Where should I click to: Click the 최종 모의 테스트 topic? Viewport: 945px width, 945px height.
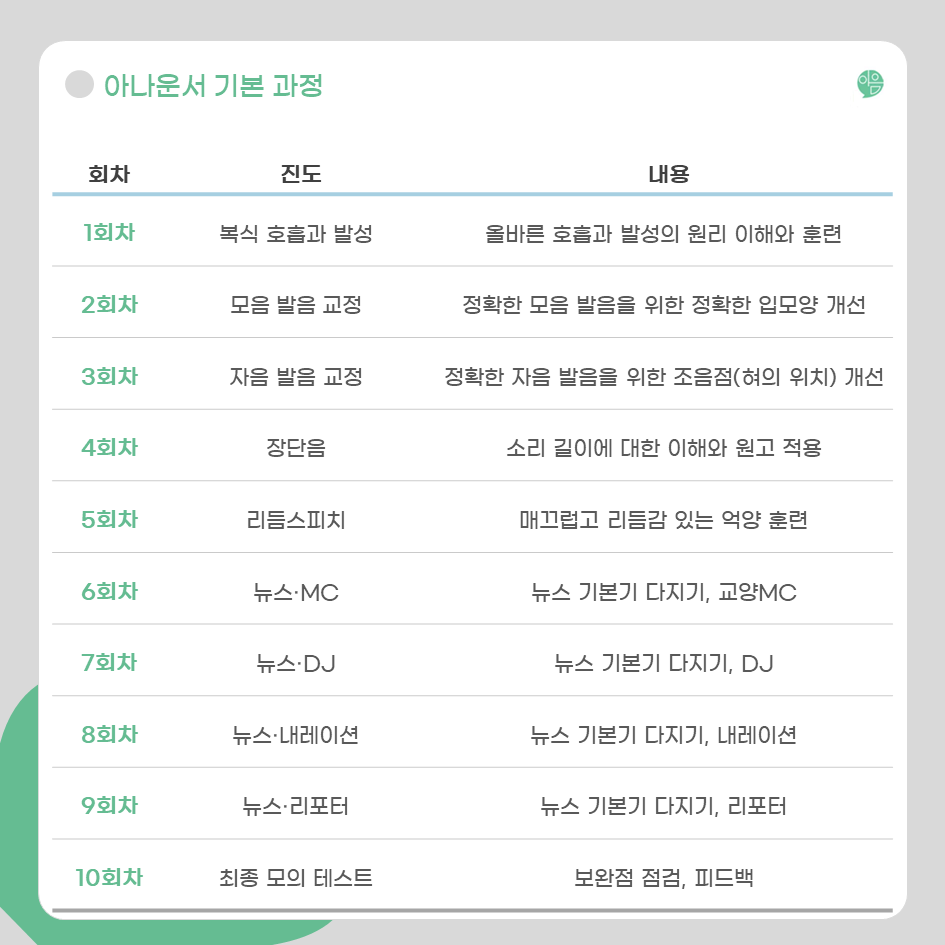pos(296,878)
